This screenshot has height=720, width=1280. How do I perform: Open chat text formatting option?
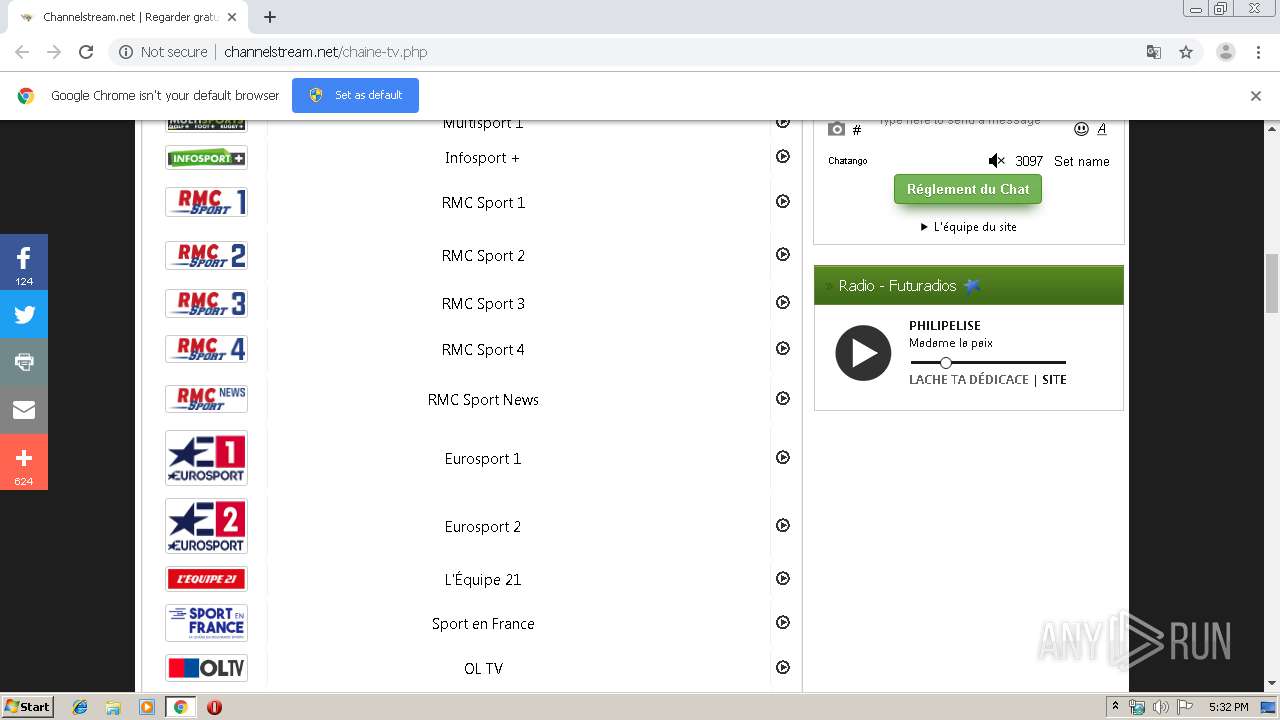1102,129
